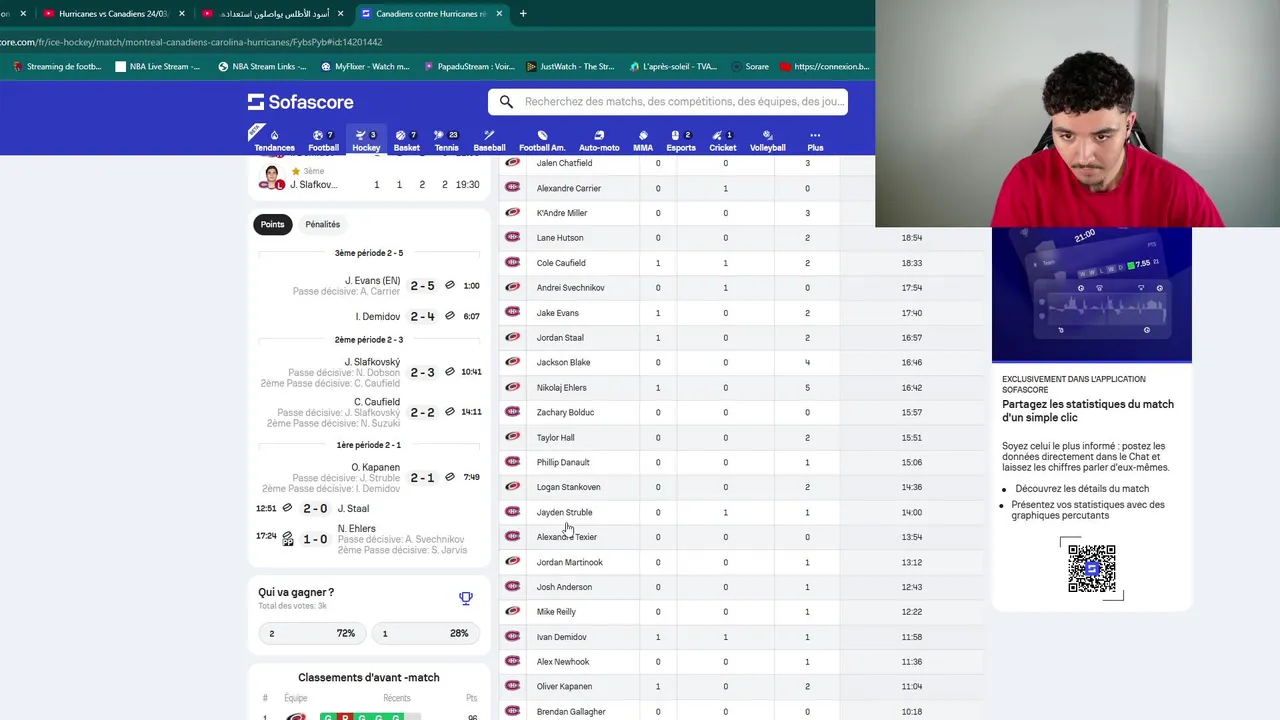Open Lane Hutson player row
This screenshot has width=1280, height=720.
(741, 238)
